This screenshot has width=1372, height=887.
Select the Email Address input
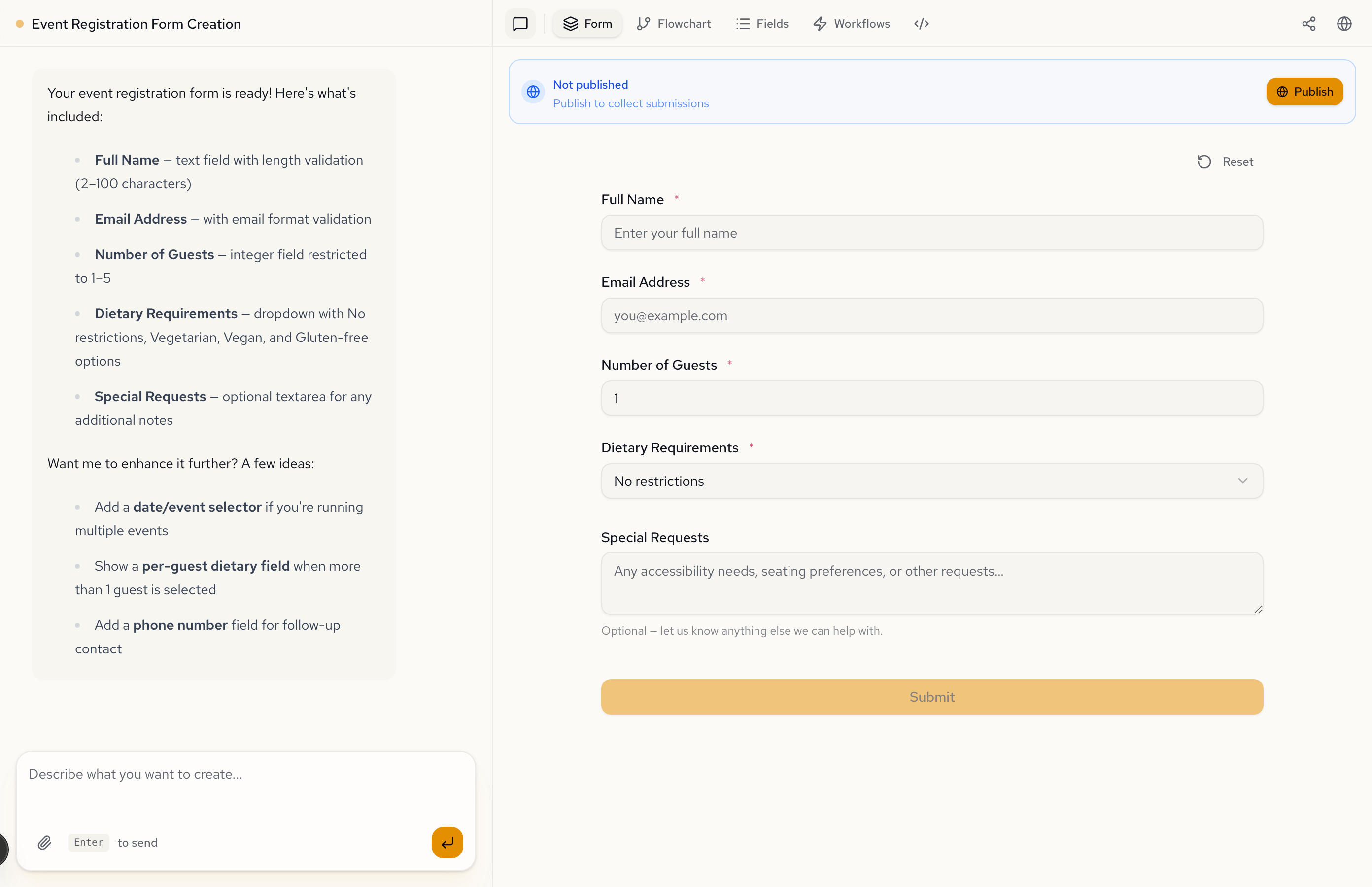(931, 315)
